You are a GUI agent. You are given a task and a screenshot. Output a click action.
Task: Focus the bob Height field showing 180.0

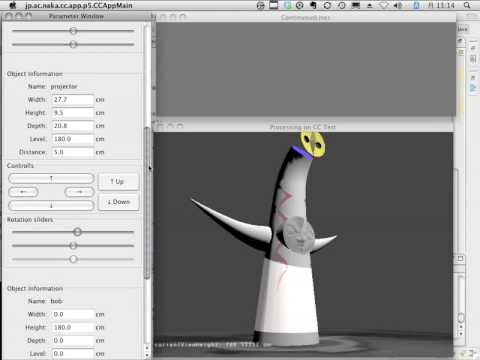tap(73, 327)
